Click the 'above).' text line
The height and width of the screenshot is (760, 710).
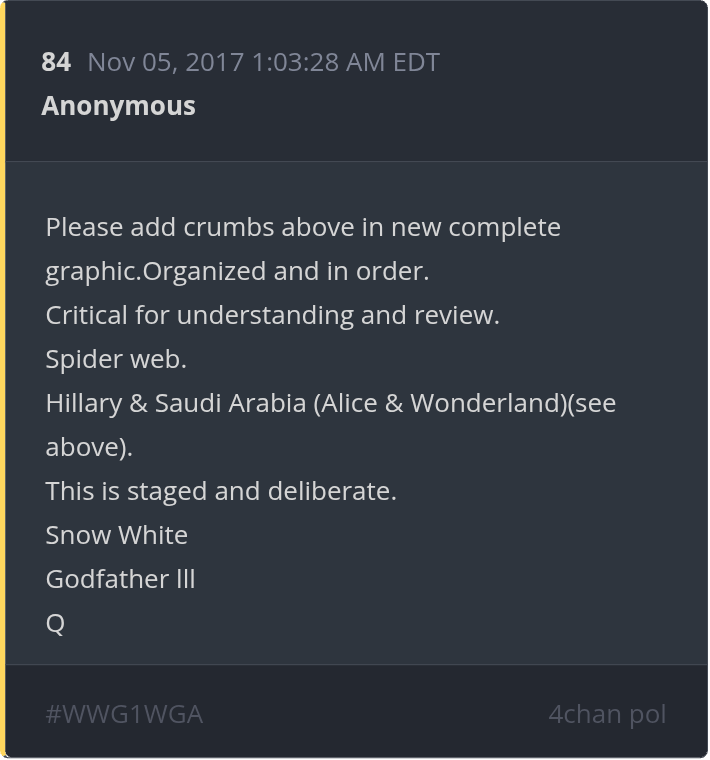pyautogui.click(x=89, y=447)
